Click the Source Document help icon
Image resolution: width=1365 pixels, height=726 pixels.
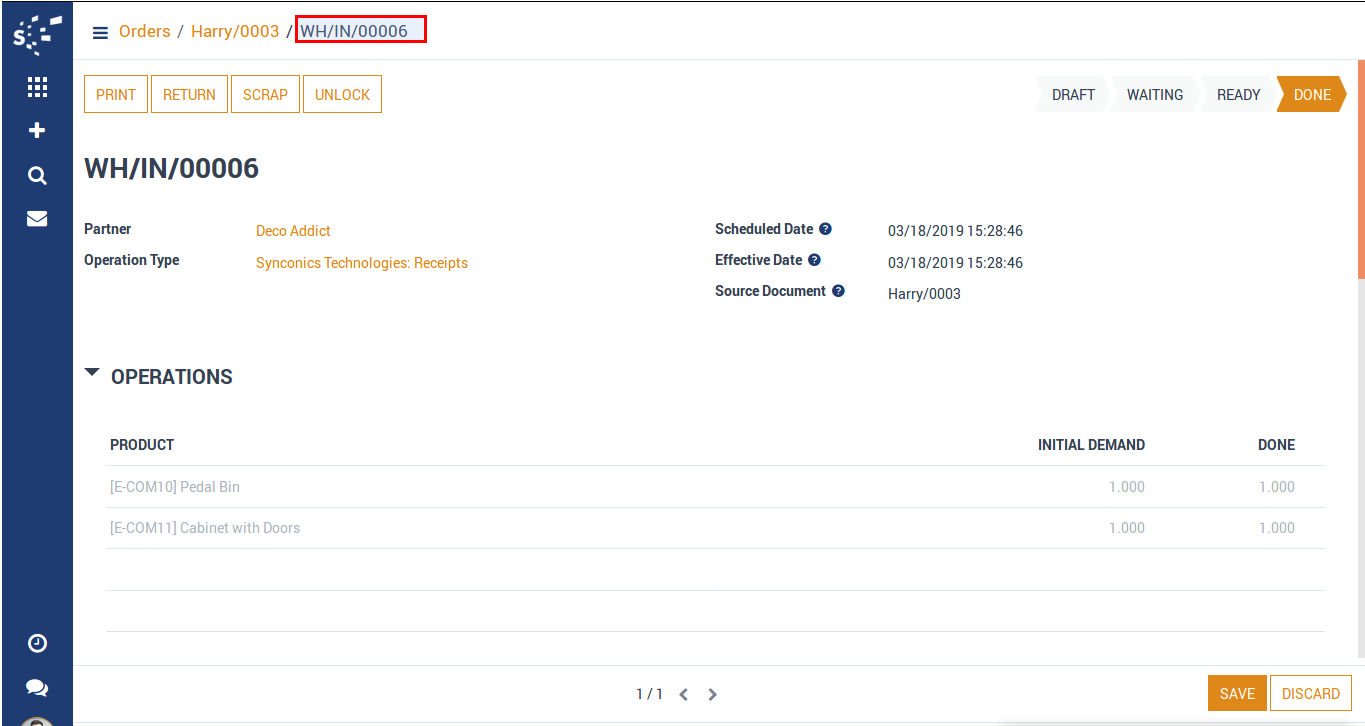point(838,291)
